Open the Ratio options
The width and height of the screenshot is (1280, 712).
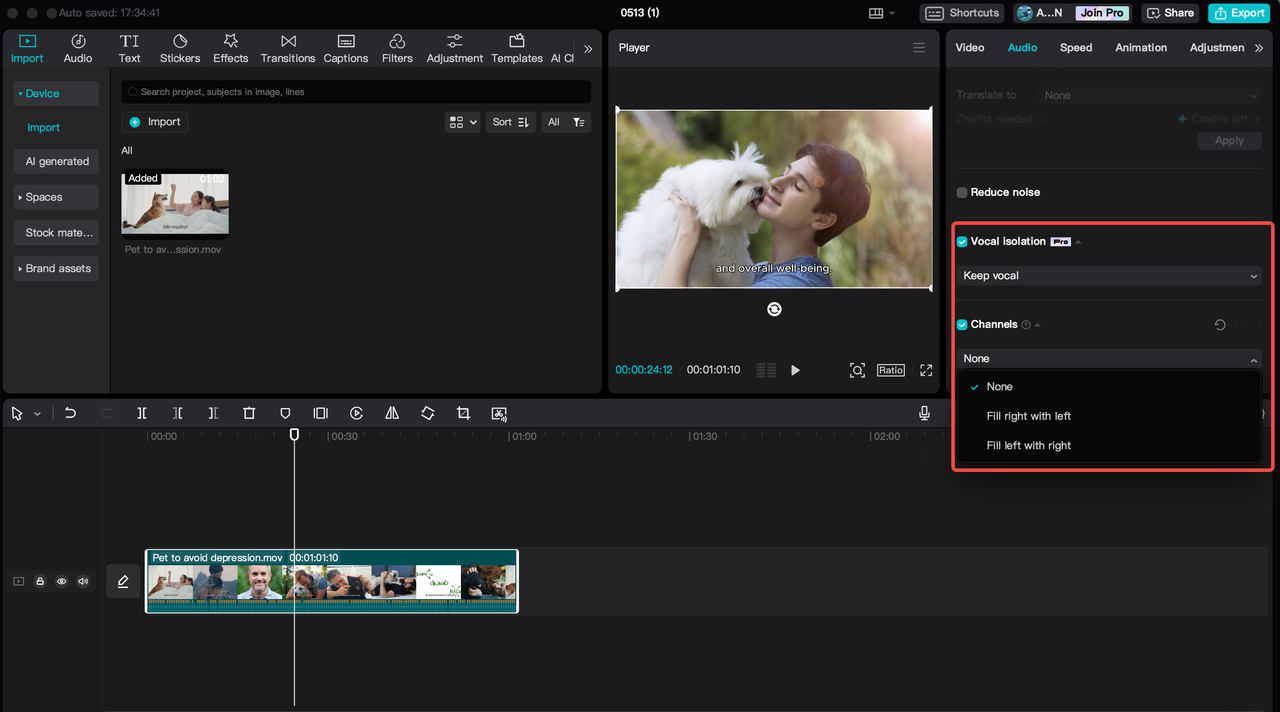pos(890,370)
